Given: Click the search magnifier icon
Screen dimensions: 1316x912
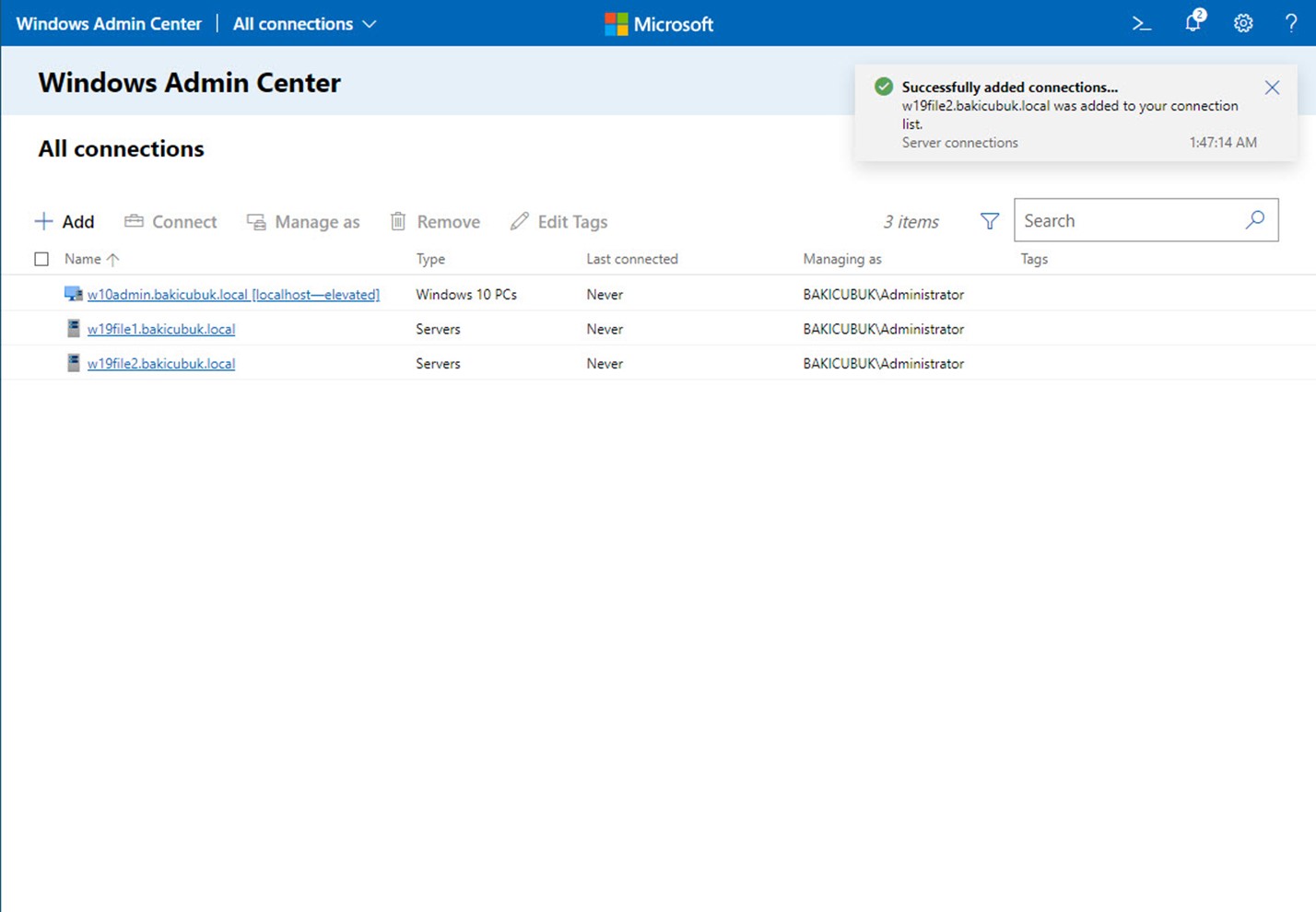Looking at the screenshot, I should pyautogui.click(x=1255, y=220).
